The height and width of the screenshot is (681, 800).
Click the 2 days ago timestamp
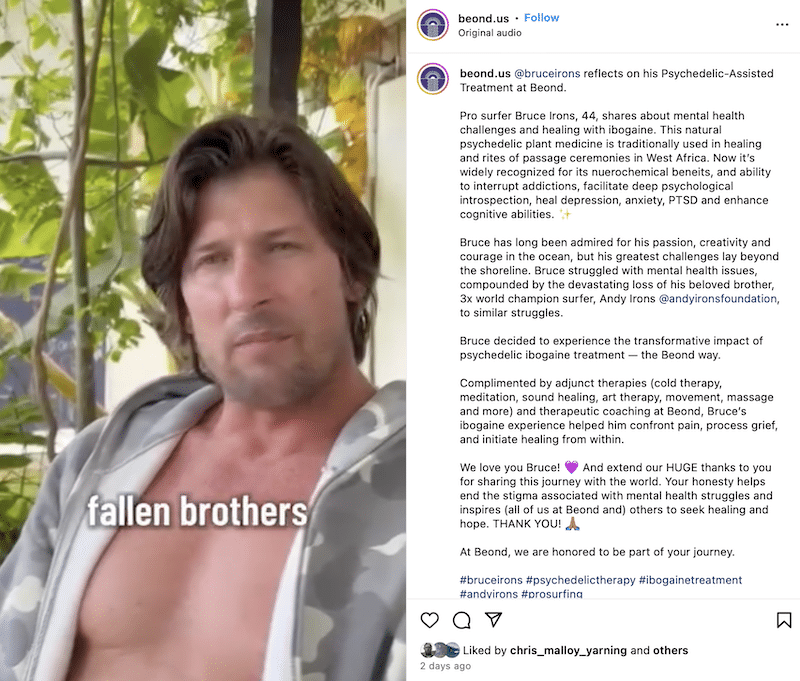coord(445,666)
